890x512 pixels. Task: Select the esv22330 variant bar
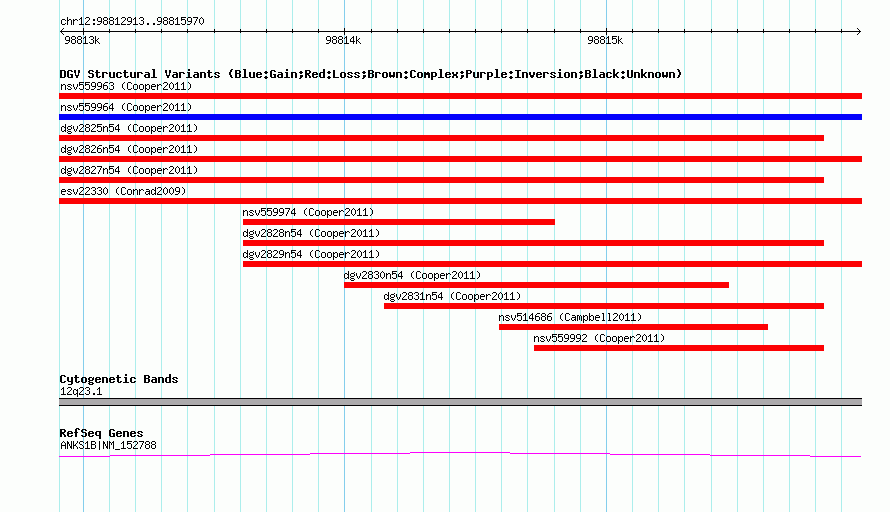460,201
